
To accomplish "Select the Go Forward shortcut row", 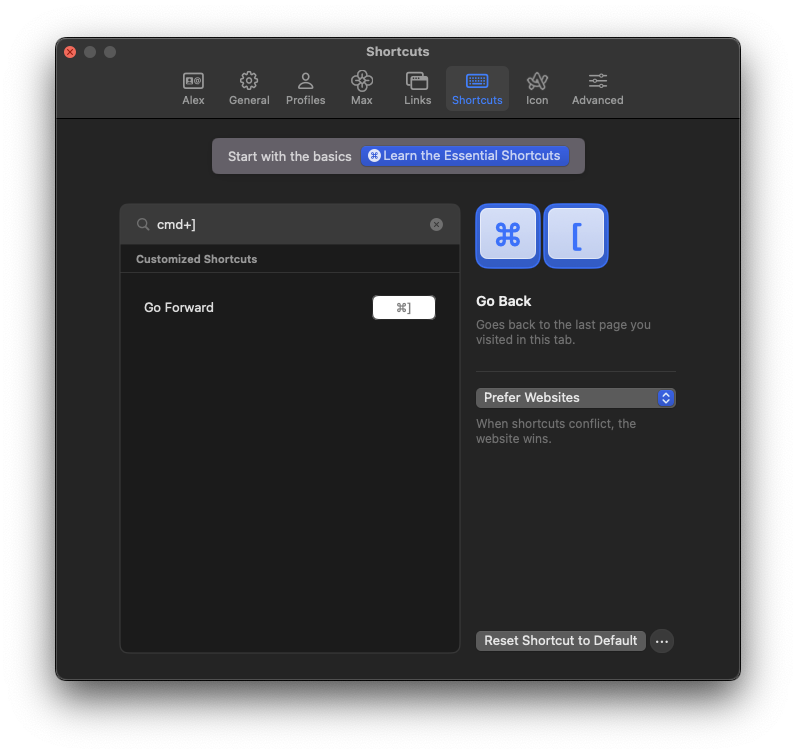I will 290,307.
